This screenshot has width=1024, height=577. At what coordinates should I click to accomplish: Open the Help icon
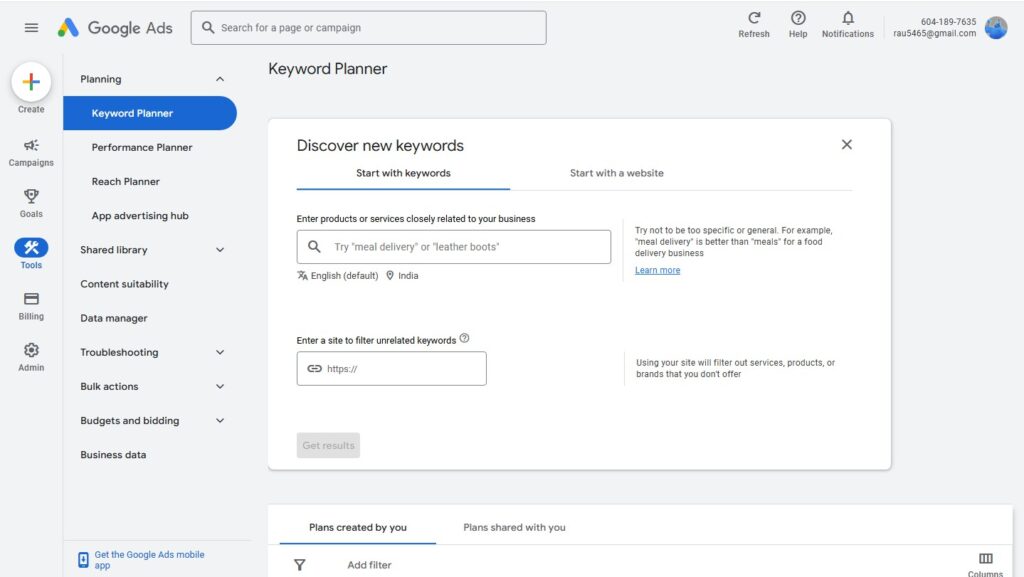tap(798, 18)
